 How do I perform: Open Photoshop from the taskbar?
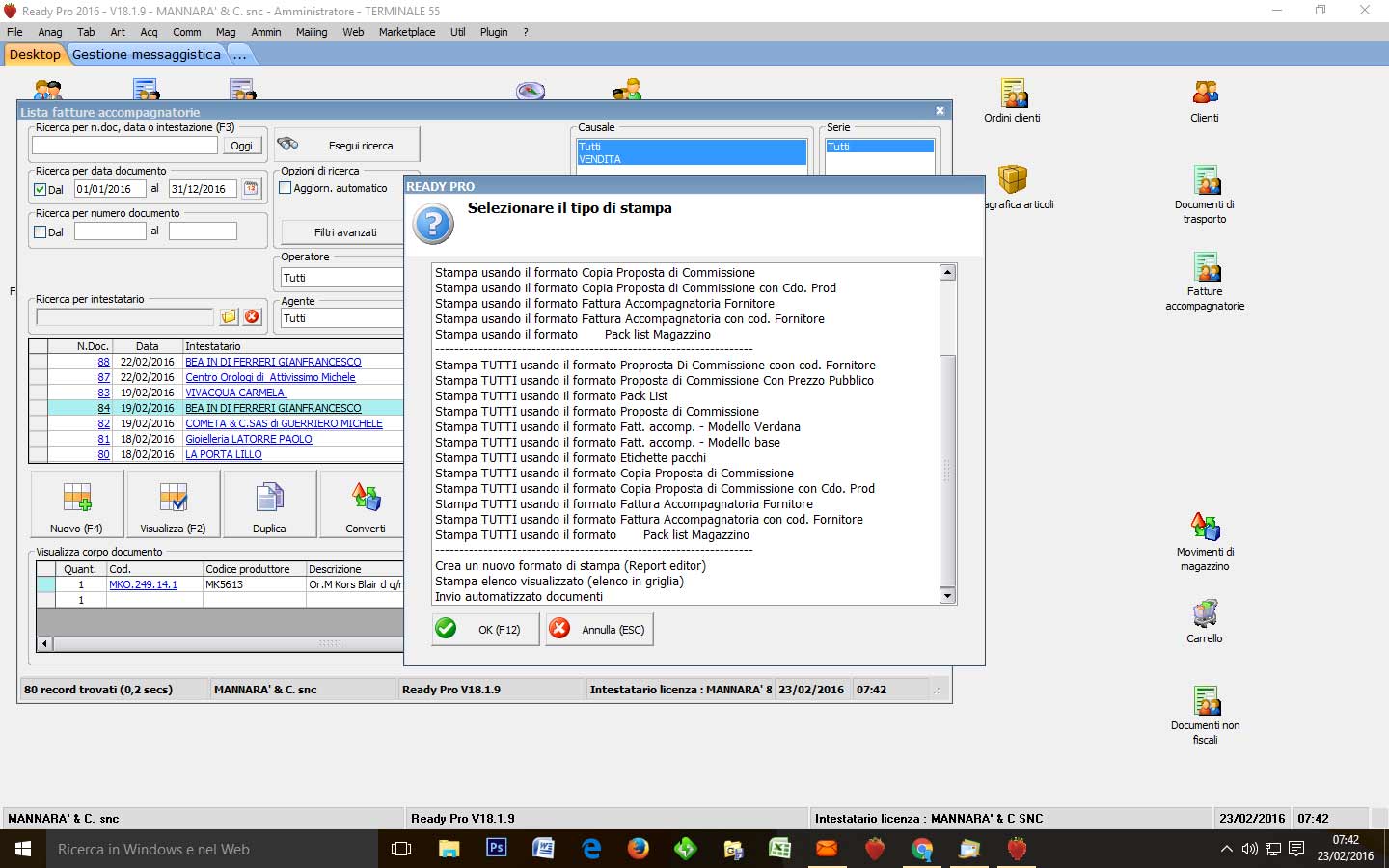[497, 849]
